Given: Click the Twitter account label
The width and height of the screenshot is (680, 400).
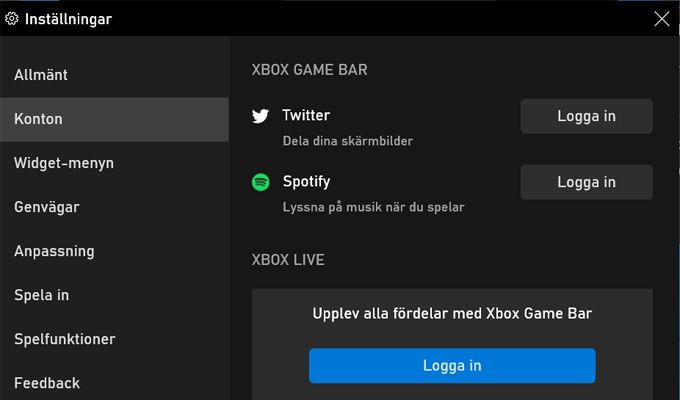Looking at the screenshot, I should (306, 115).
